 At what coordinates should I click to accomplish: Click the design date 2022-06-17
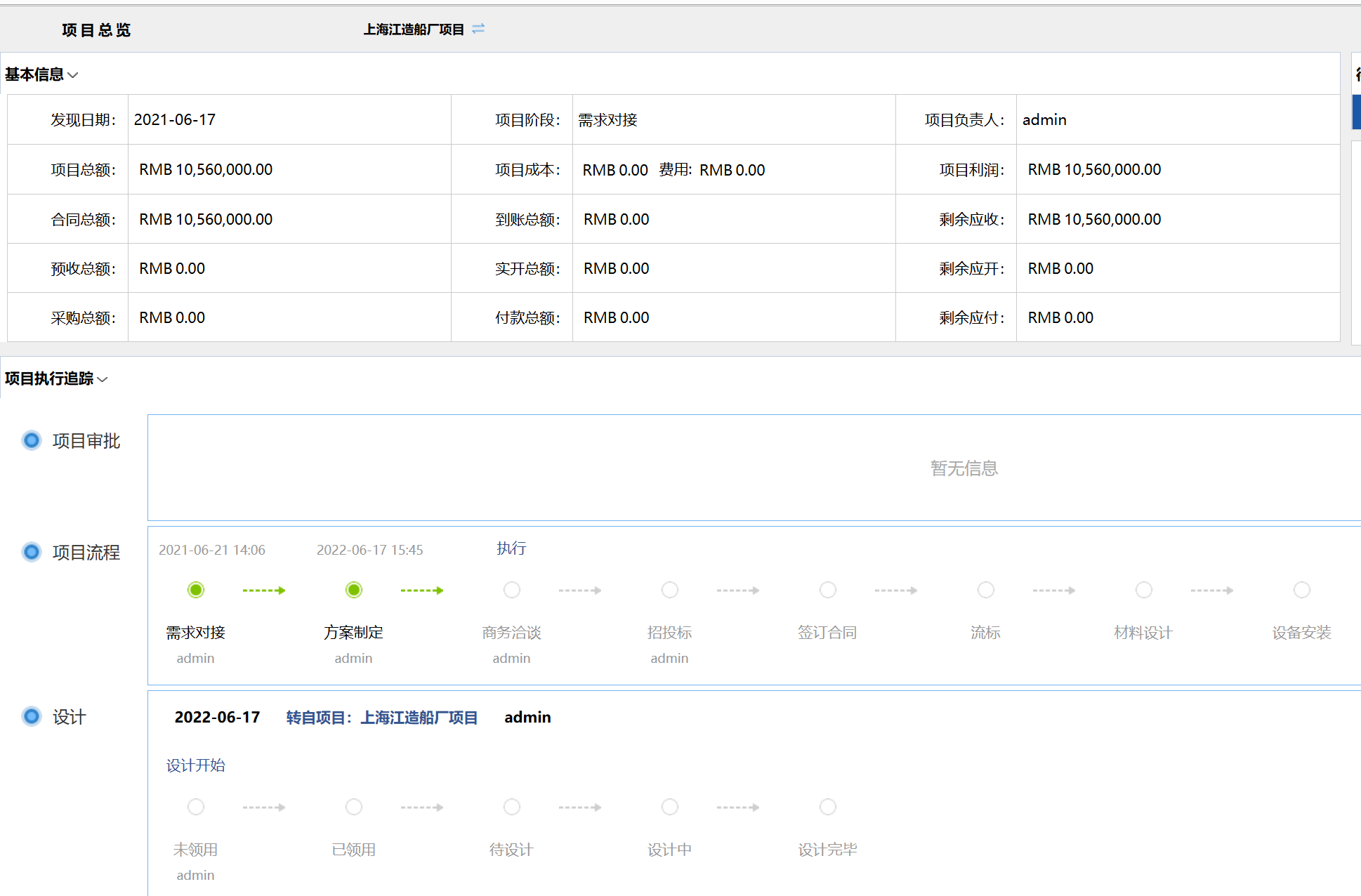(218, 718)
